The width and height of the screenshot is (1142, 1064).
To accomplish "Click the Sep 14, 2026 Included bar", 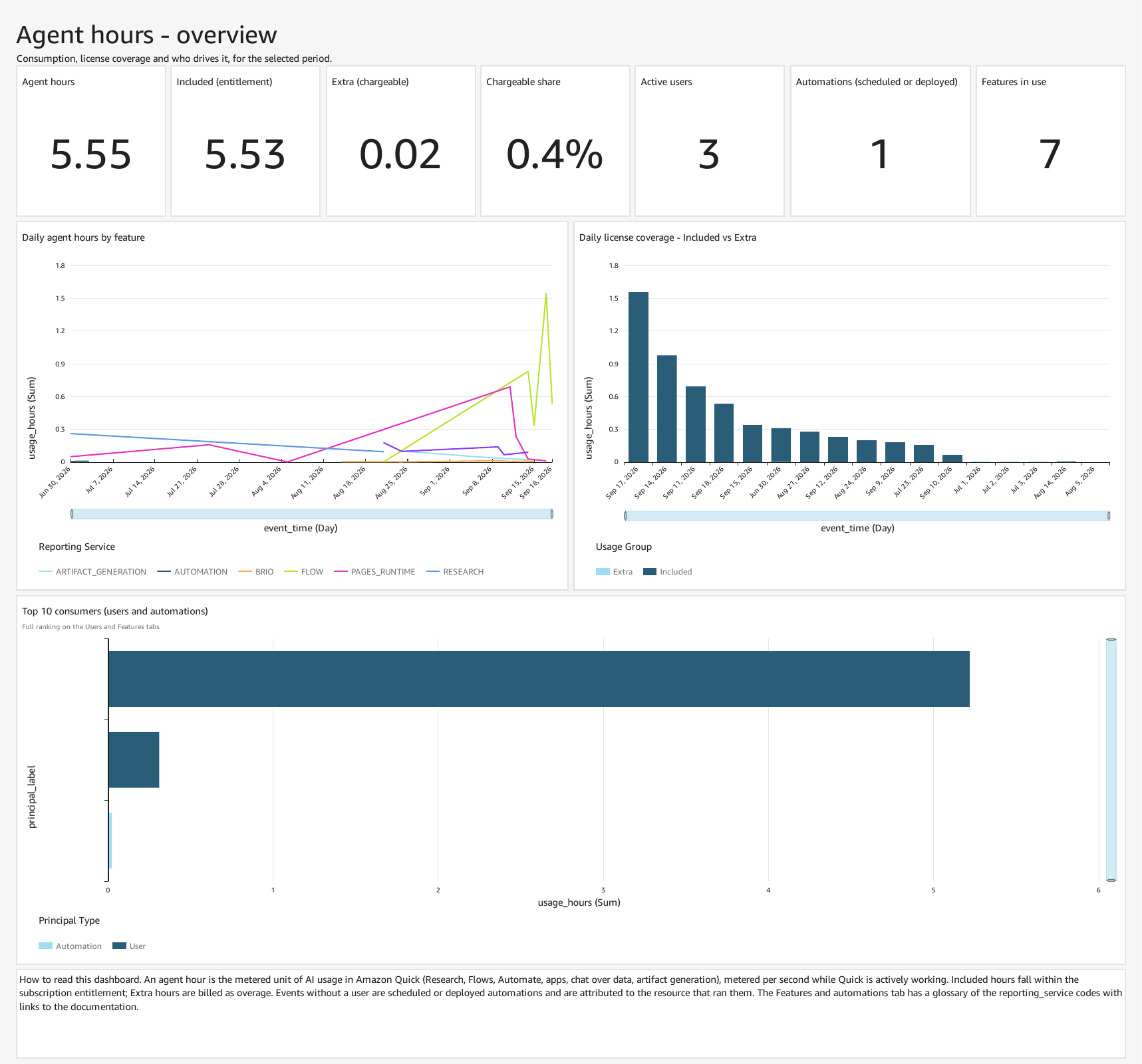I will coord(667,409).
